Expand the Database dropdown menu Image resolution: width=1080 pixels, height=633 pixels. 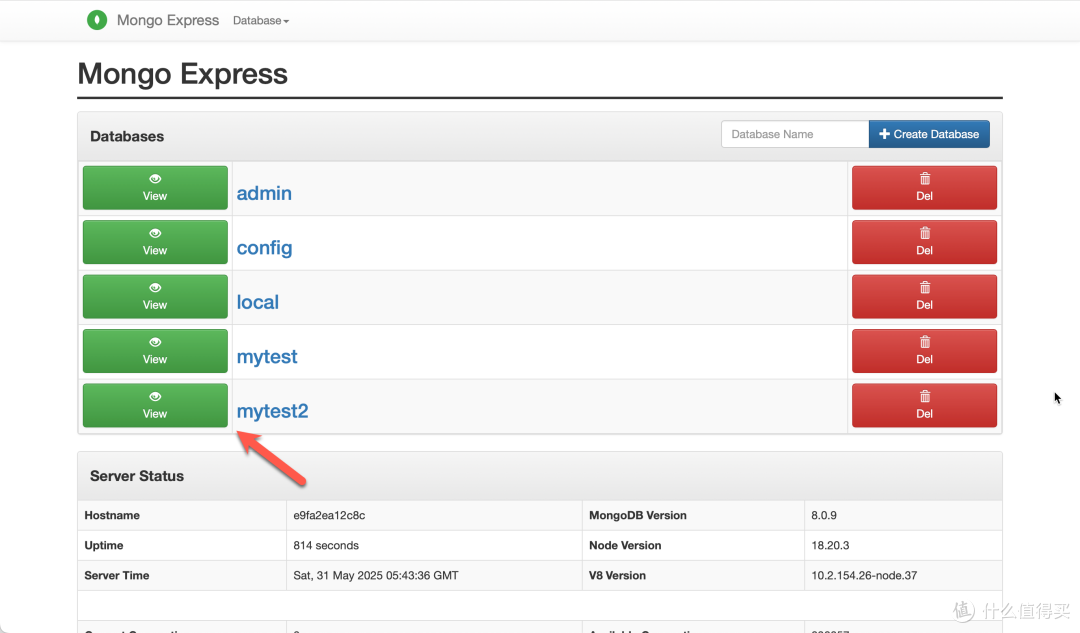pyautogui.click(x=260, y=21)
